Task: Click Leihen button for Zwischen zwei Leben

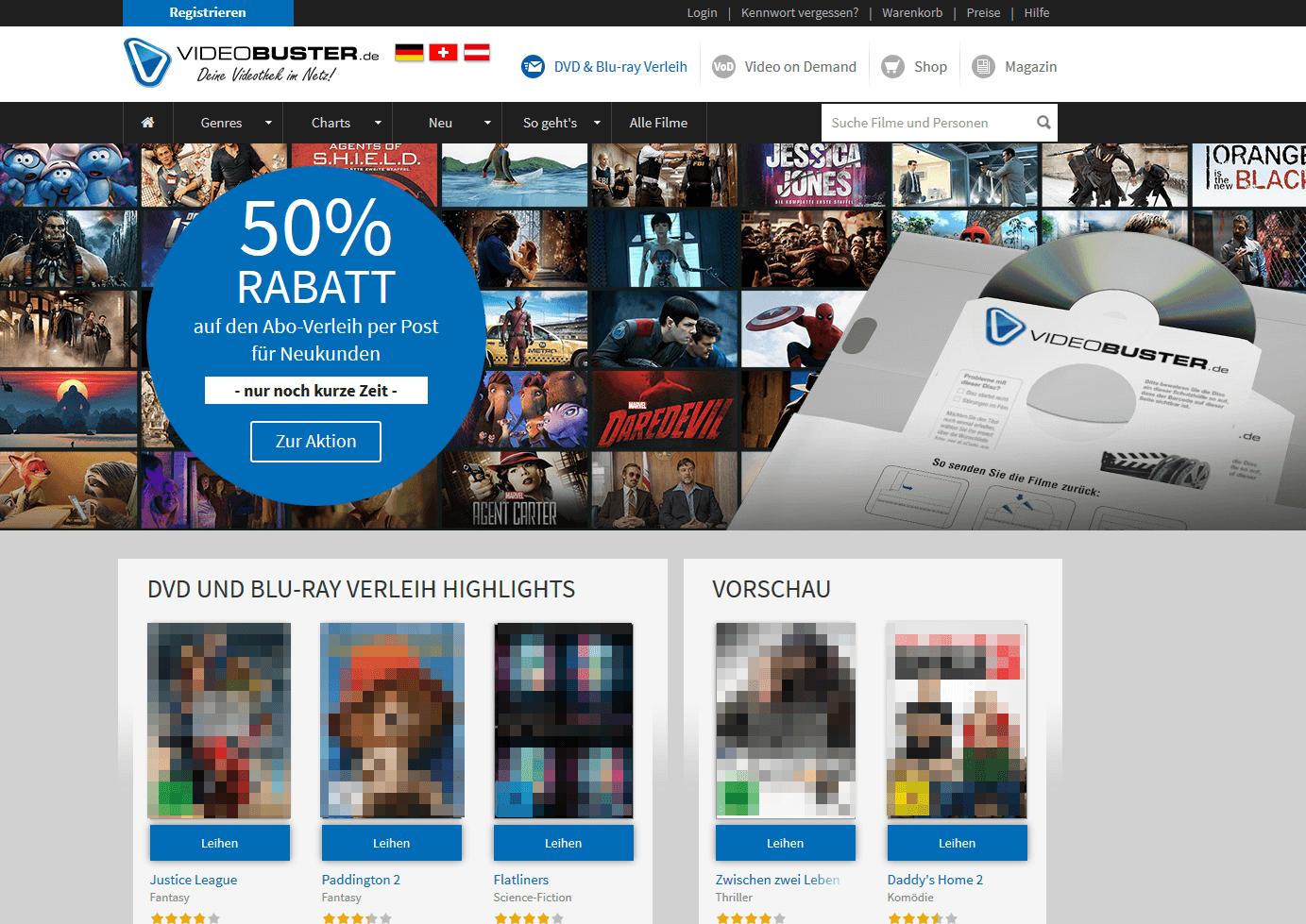Action: 785,843
